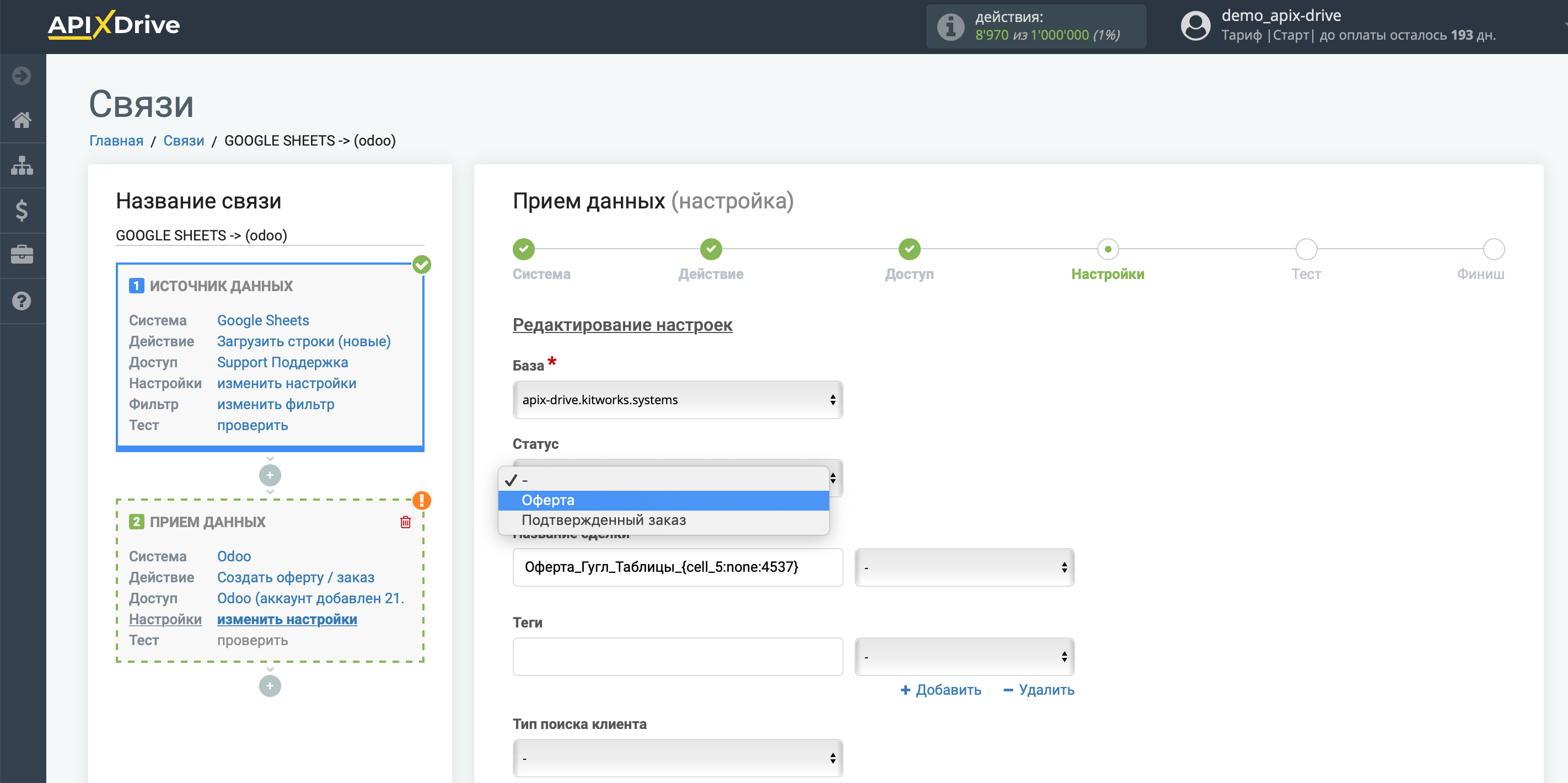Open billing dollar icon in sidebar
This screenshot has height=783, width=1568.
(x=22, y=210)
